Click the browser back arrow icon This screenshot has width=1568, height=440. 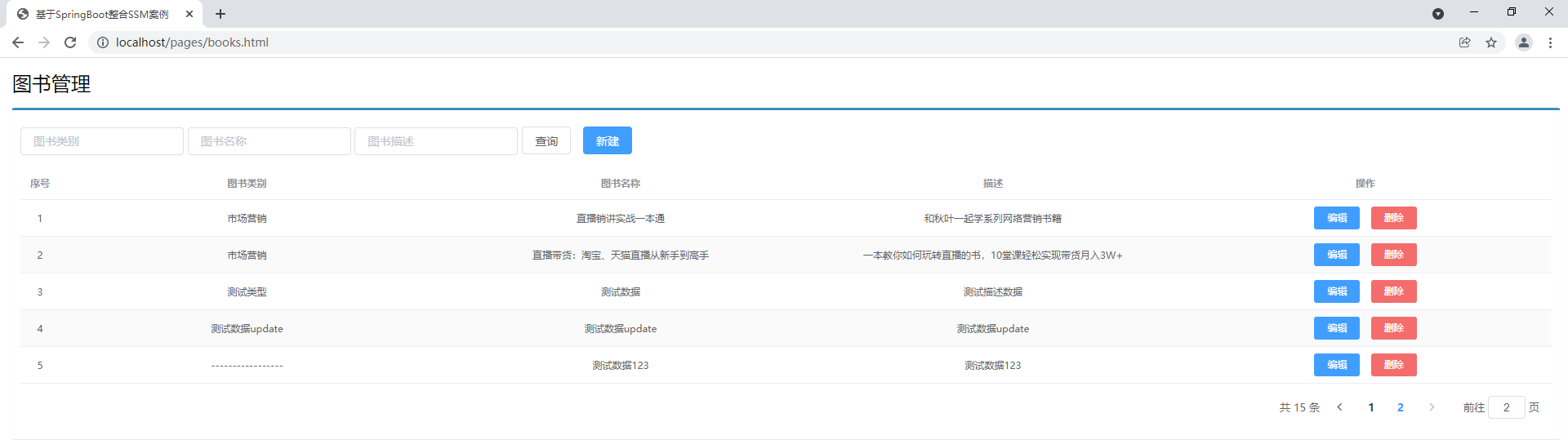pyautogui.click(x=18, y=42)
